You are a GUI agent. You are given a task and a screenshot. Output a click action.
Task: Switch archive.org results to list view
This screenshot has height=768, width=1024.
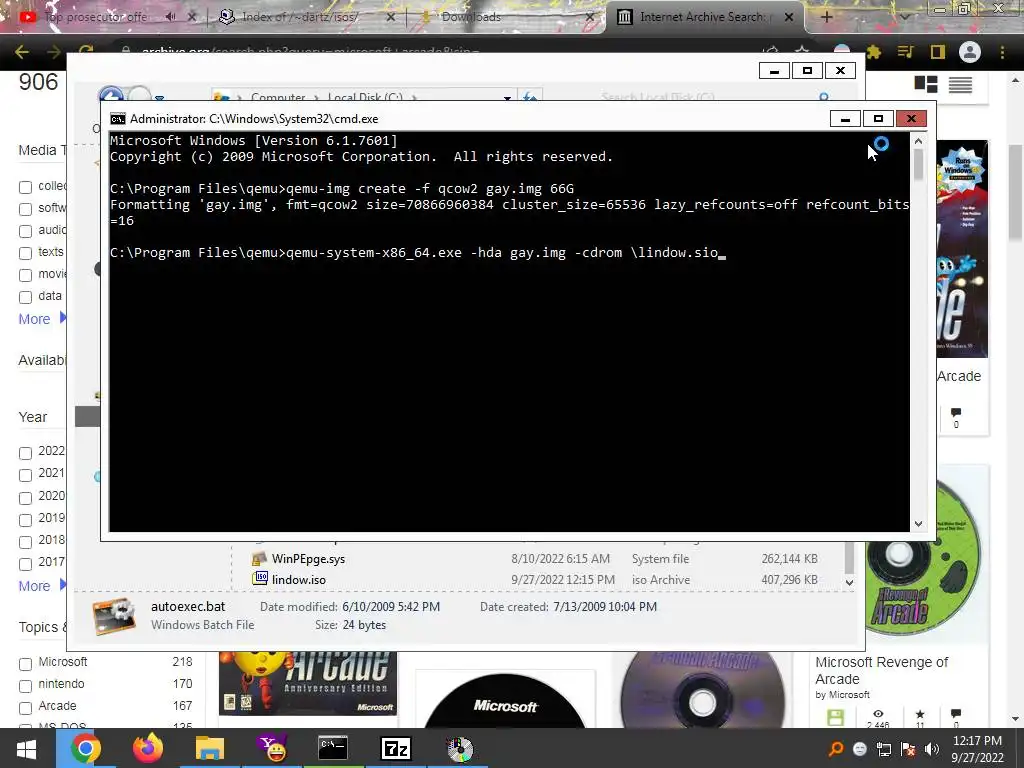click(960, 84)
